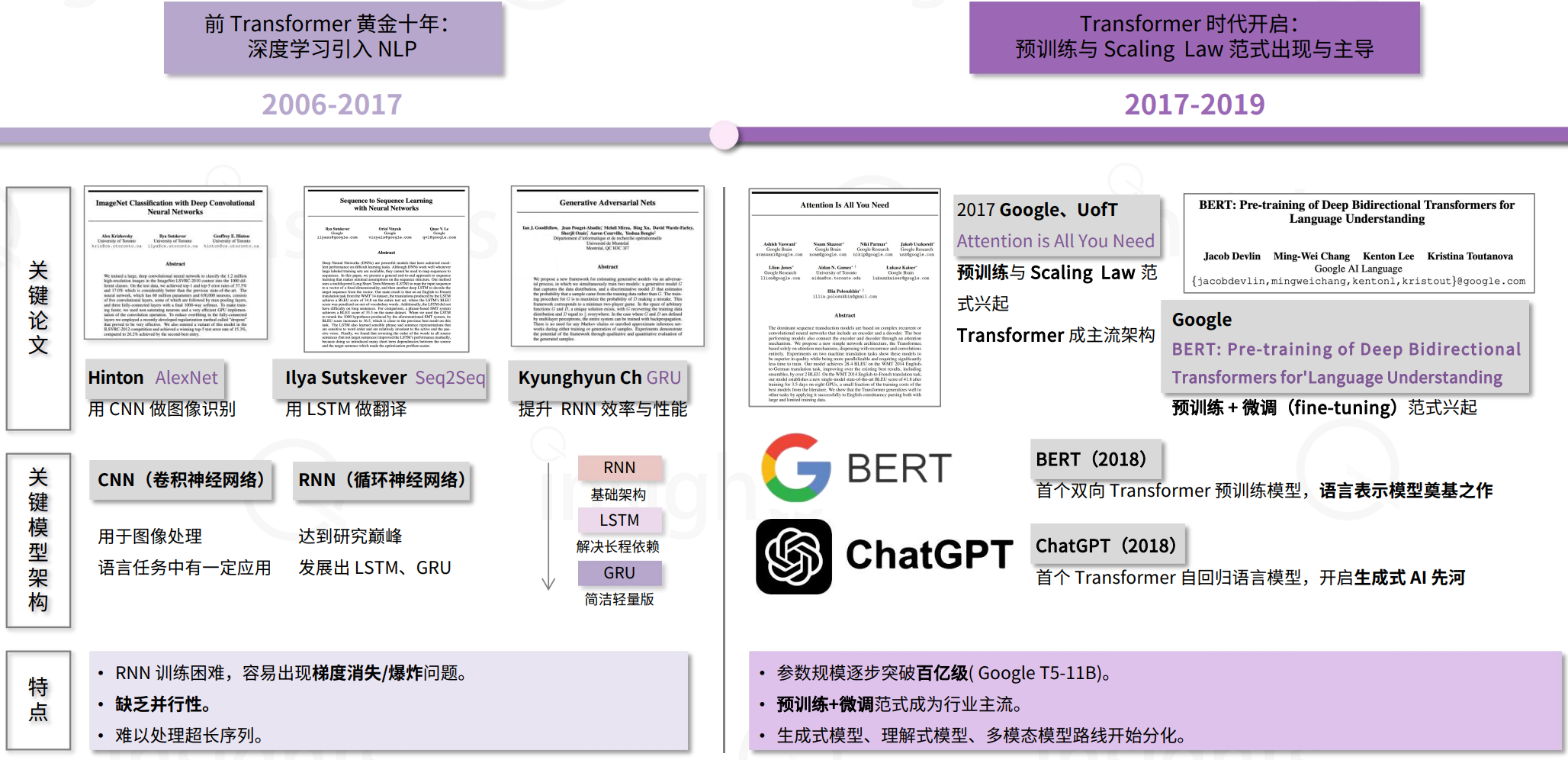Click the 用于图像处理 text
The height and width of the screenshot is (760, 1568).
point(150,536)
